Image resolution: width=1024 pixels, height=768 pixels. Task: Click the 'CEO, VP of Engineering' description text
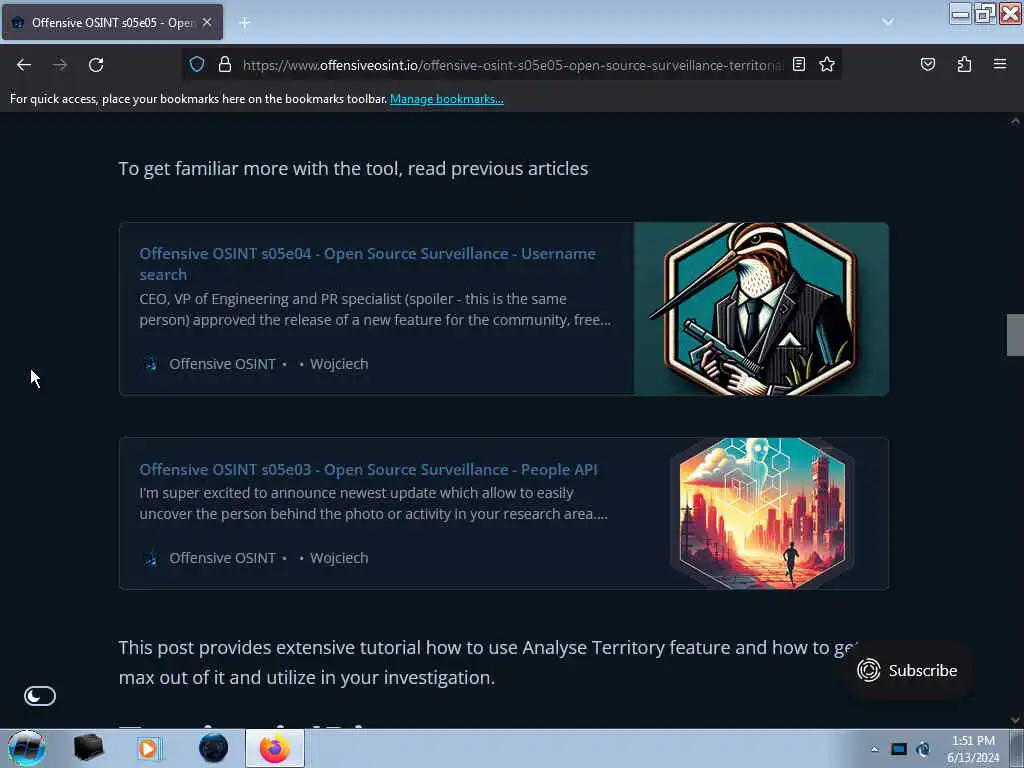376,310
